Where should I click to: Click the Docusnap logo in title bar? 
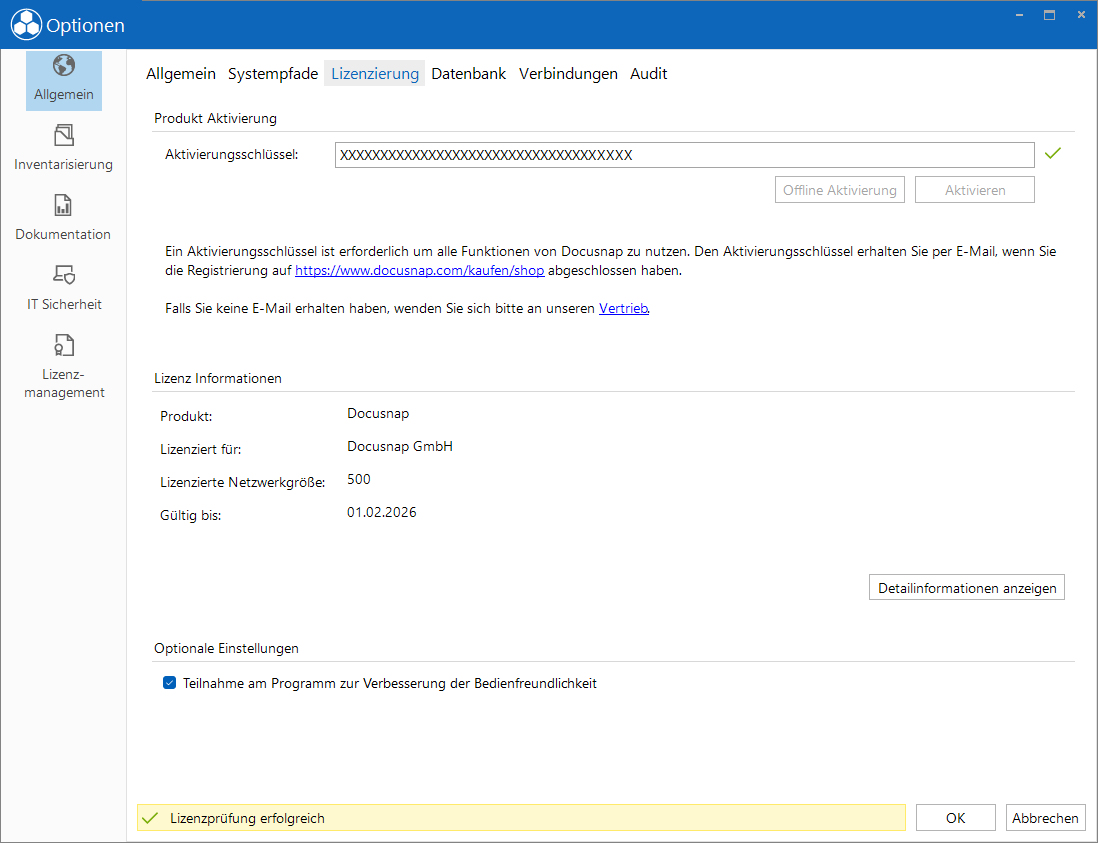click(26, 25)
